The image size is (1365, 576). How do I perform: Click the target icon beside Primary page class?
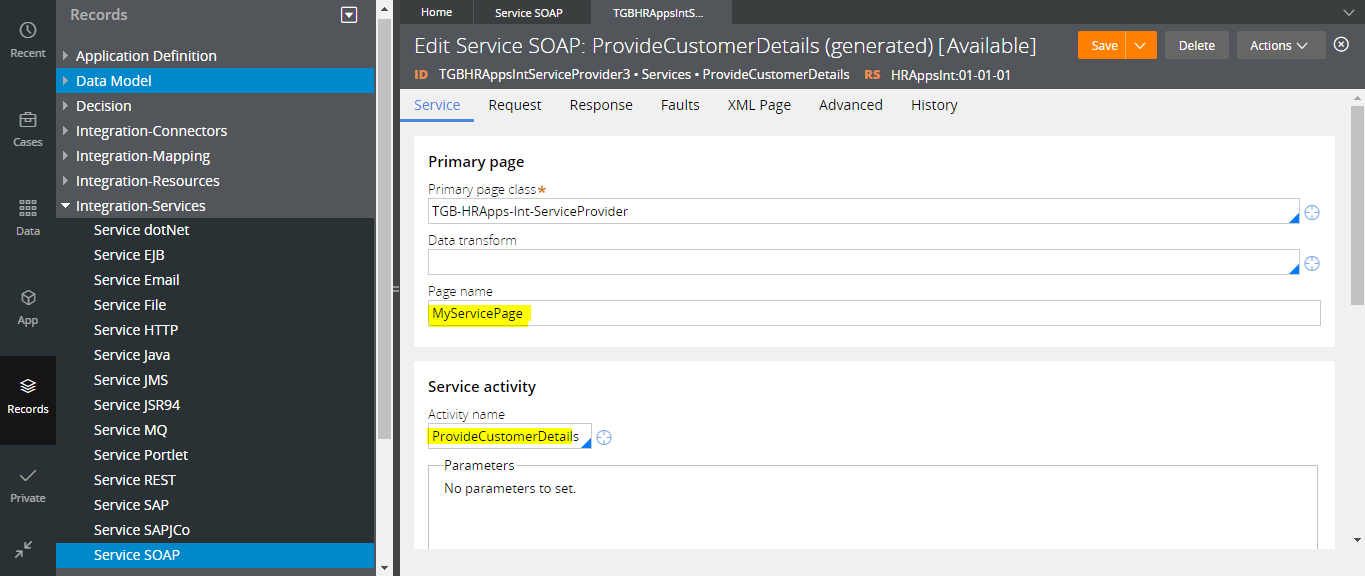pyautogui.click(x=1312, y=212)
